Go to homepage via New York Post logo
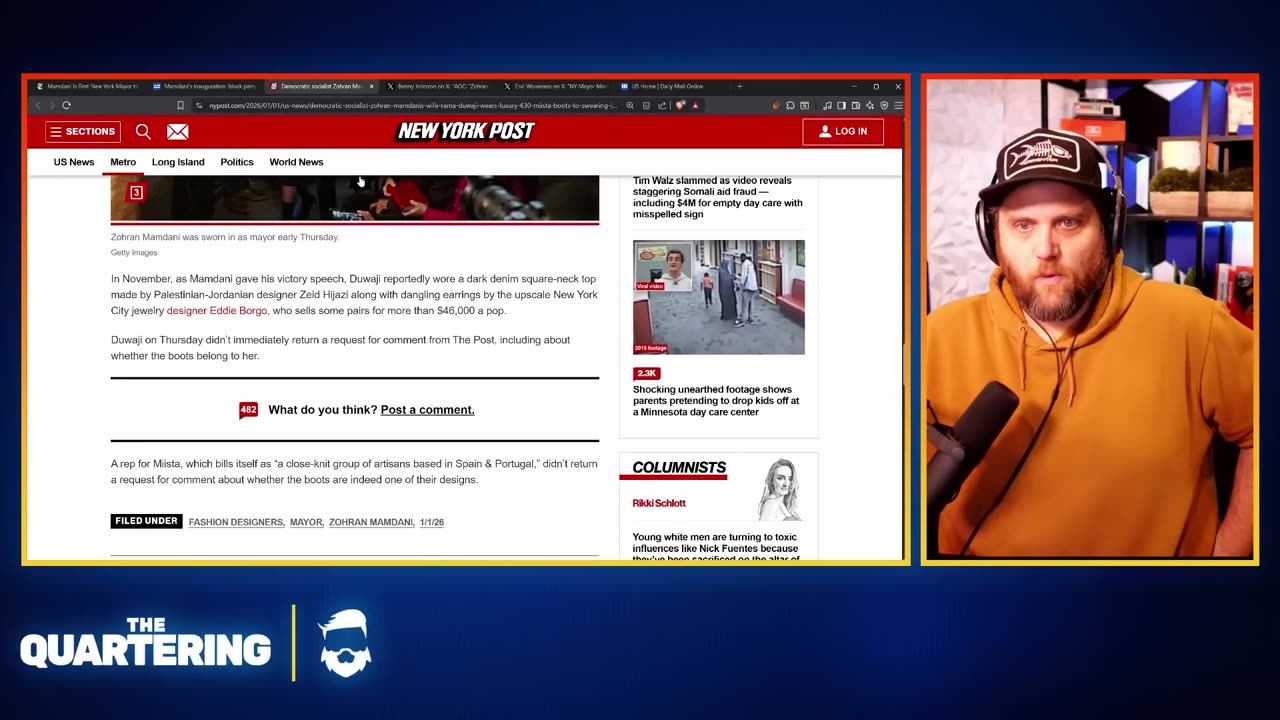1280x720 pixels. [x=466, y=131]
